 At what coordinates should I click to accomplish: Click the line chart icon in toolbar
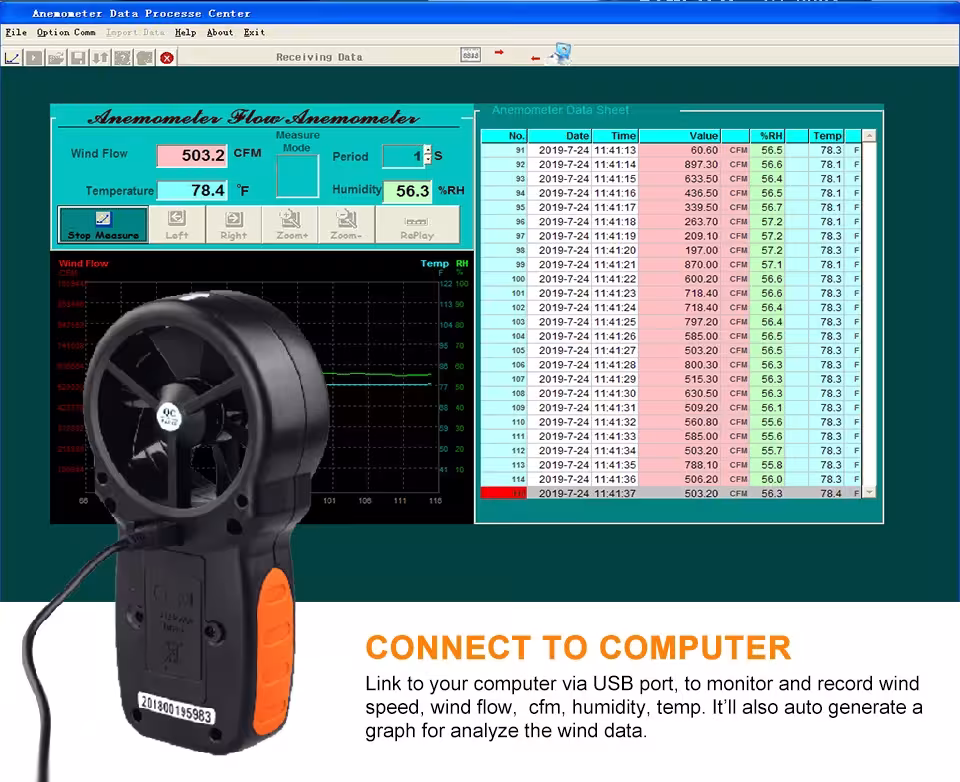click(x=12, y=58)
